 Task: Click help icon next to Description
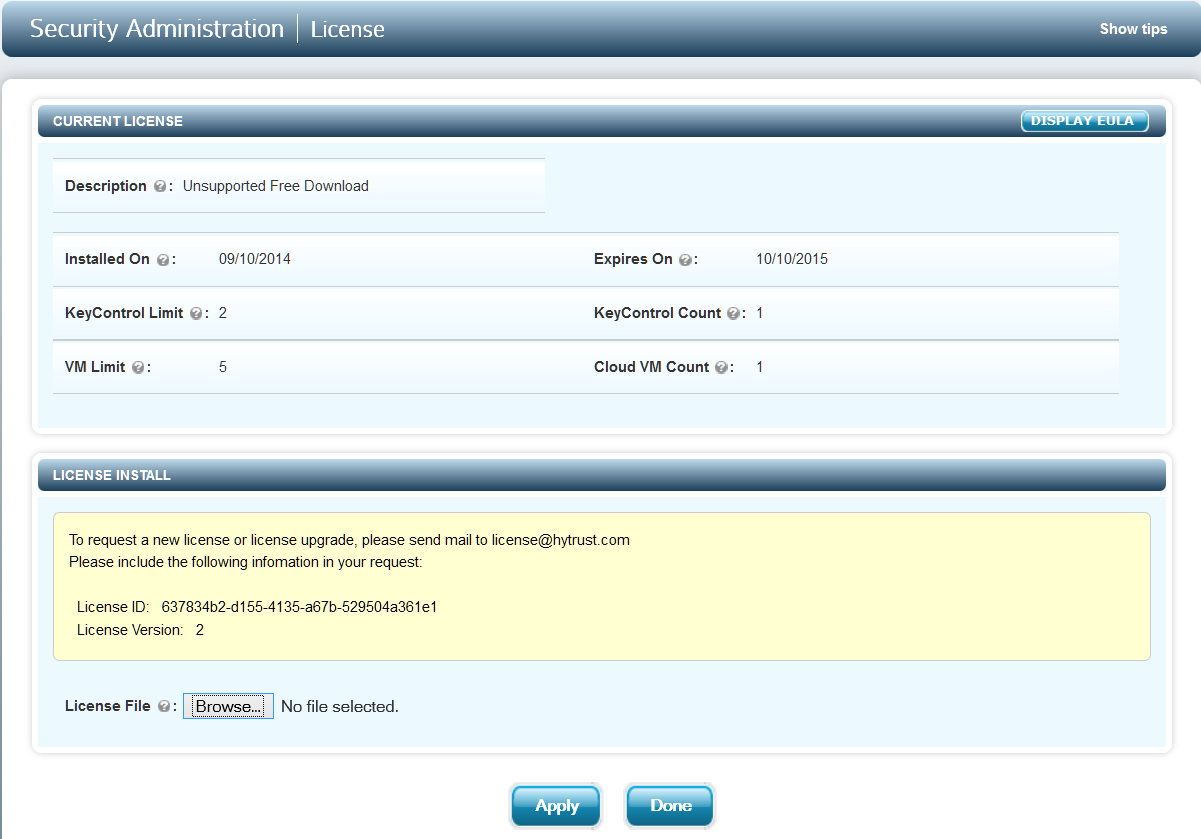(160, 187)
